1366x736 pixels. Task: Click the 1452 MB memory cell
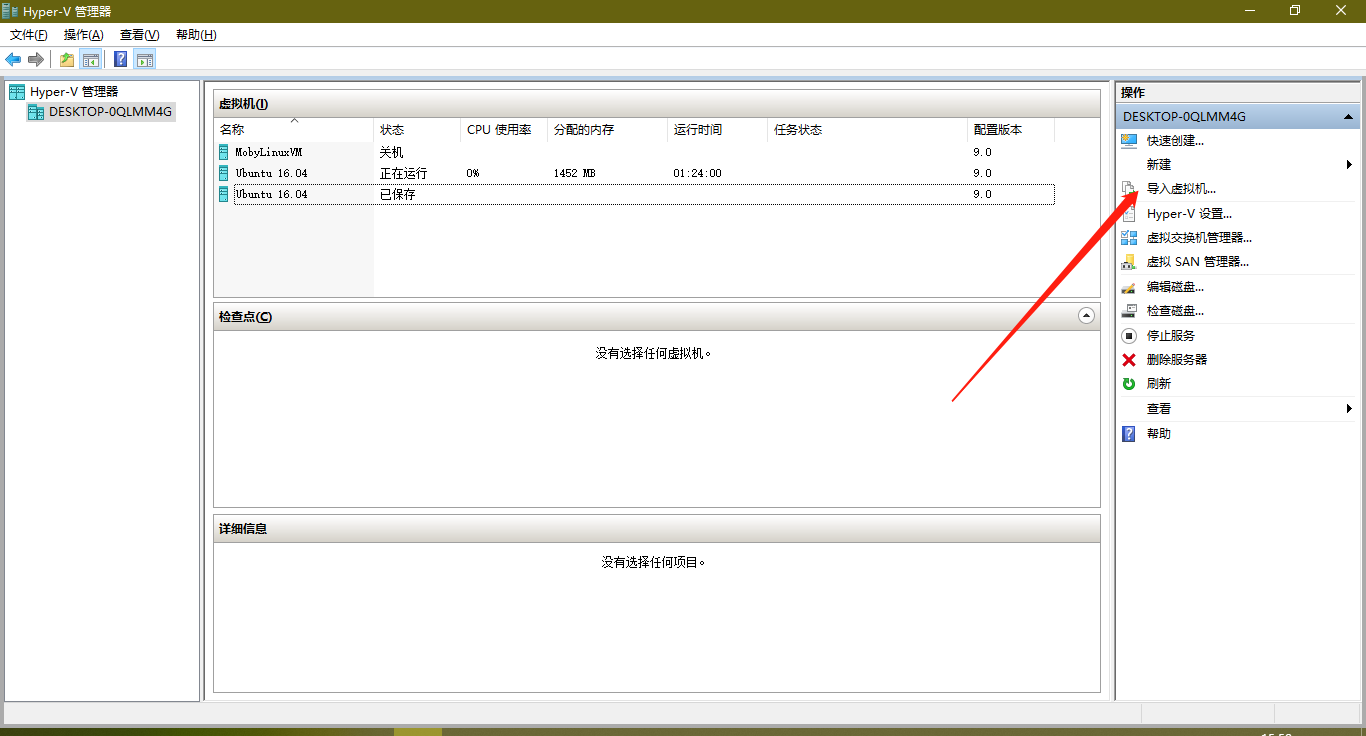575,174
